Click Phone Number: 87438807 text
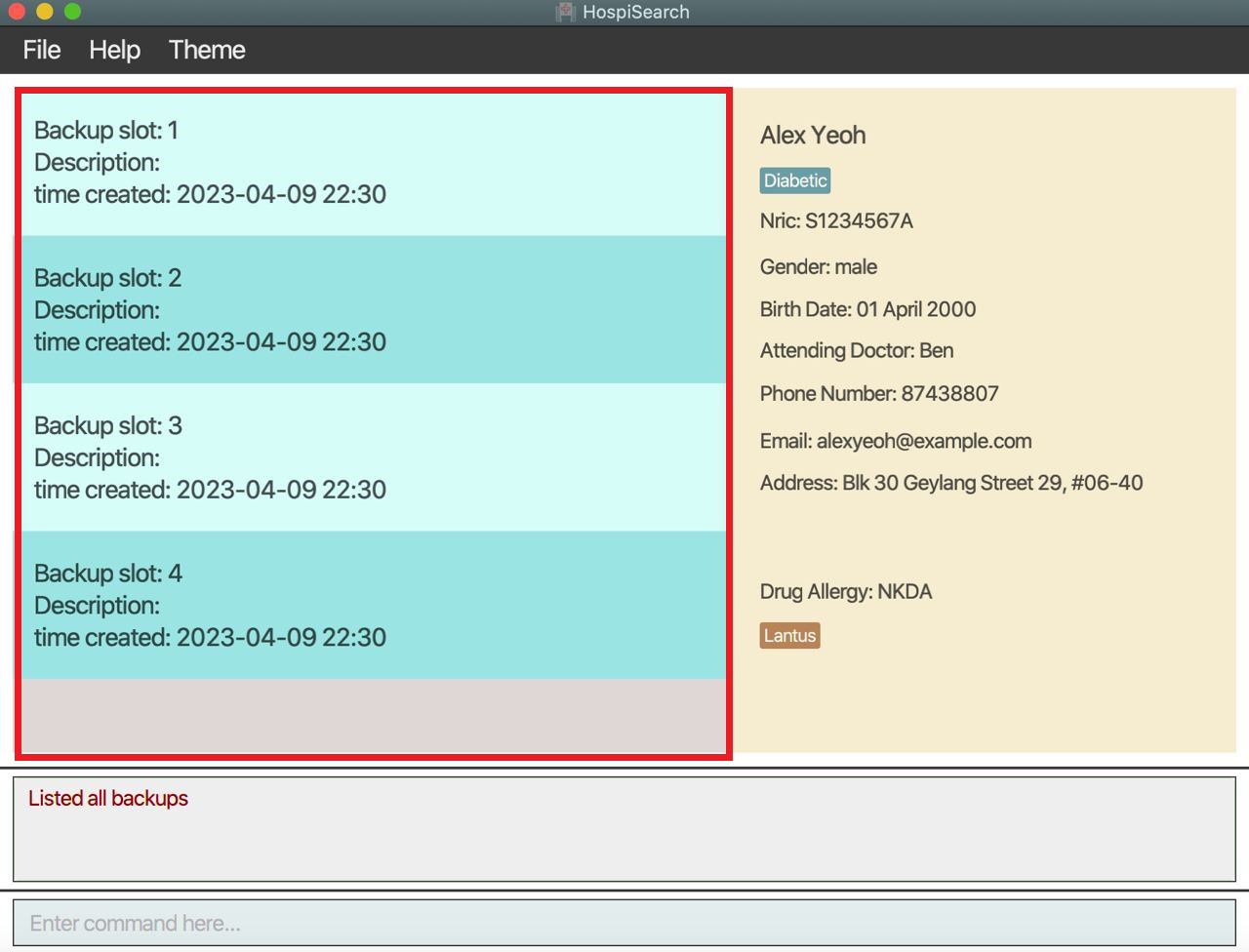 click(x=879, y=394)
